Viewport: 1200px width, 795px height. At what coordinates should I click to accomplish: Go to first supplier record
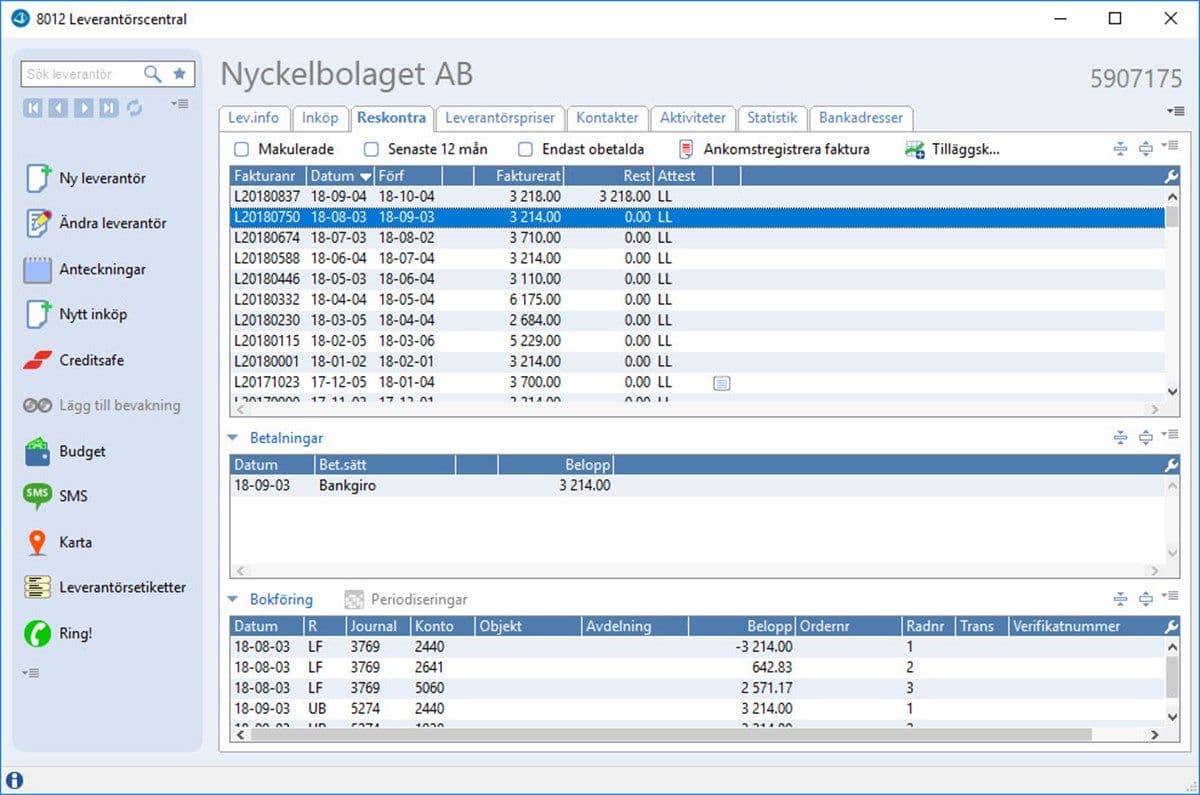33,107
